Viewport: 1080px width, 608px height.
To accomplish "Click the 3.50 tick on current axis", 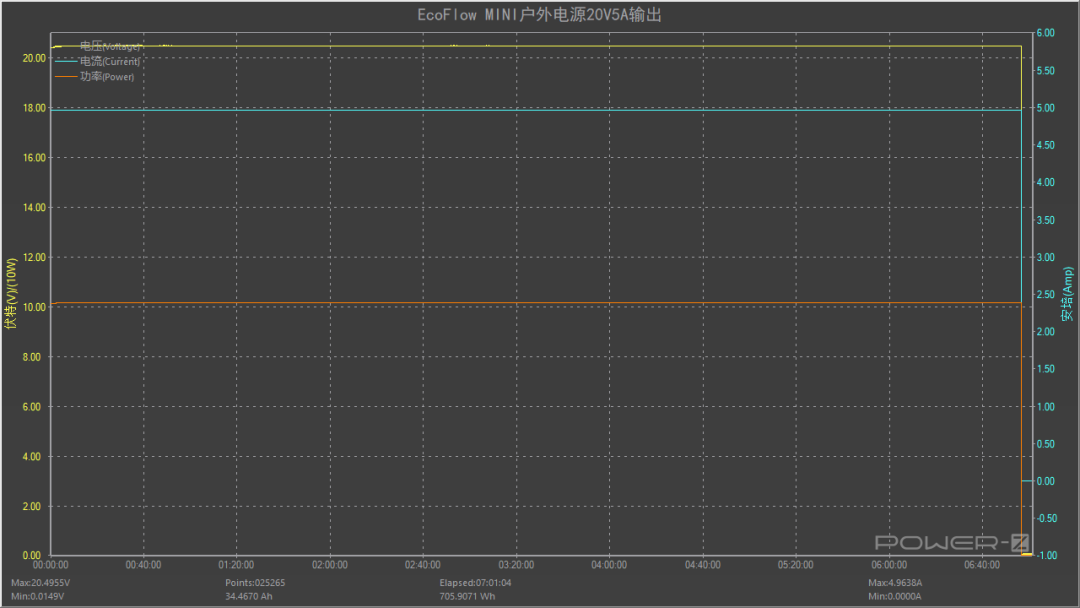I will [1046, 220].
